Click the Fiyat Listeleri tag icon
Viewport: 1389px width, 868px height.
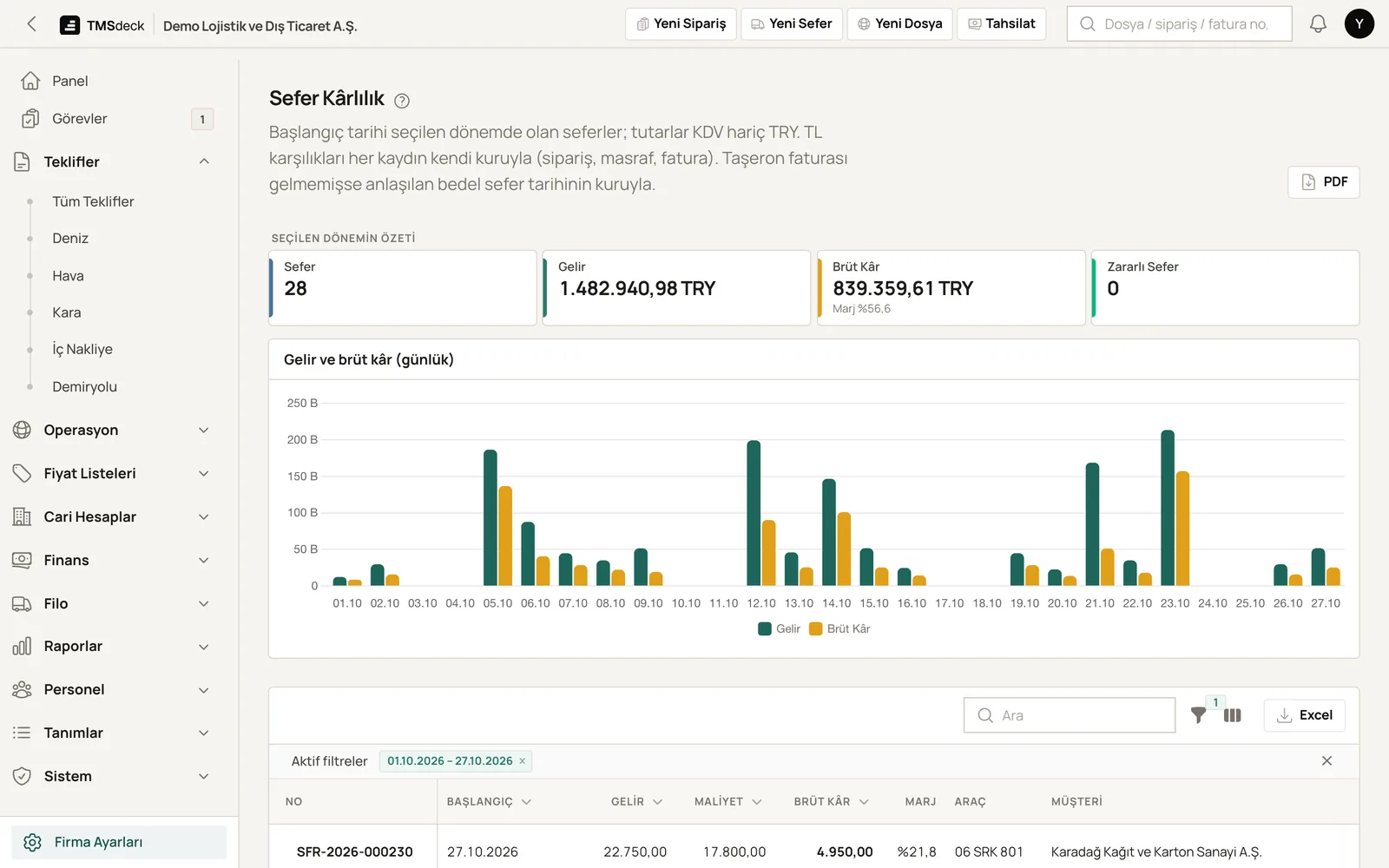[23, 473]
